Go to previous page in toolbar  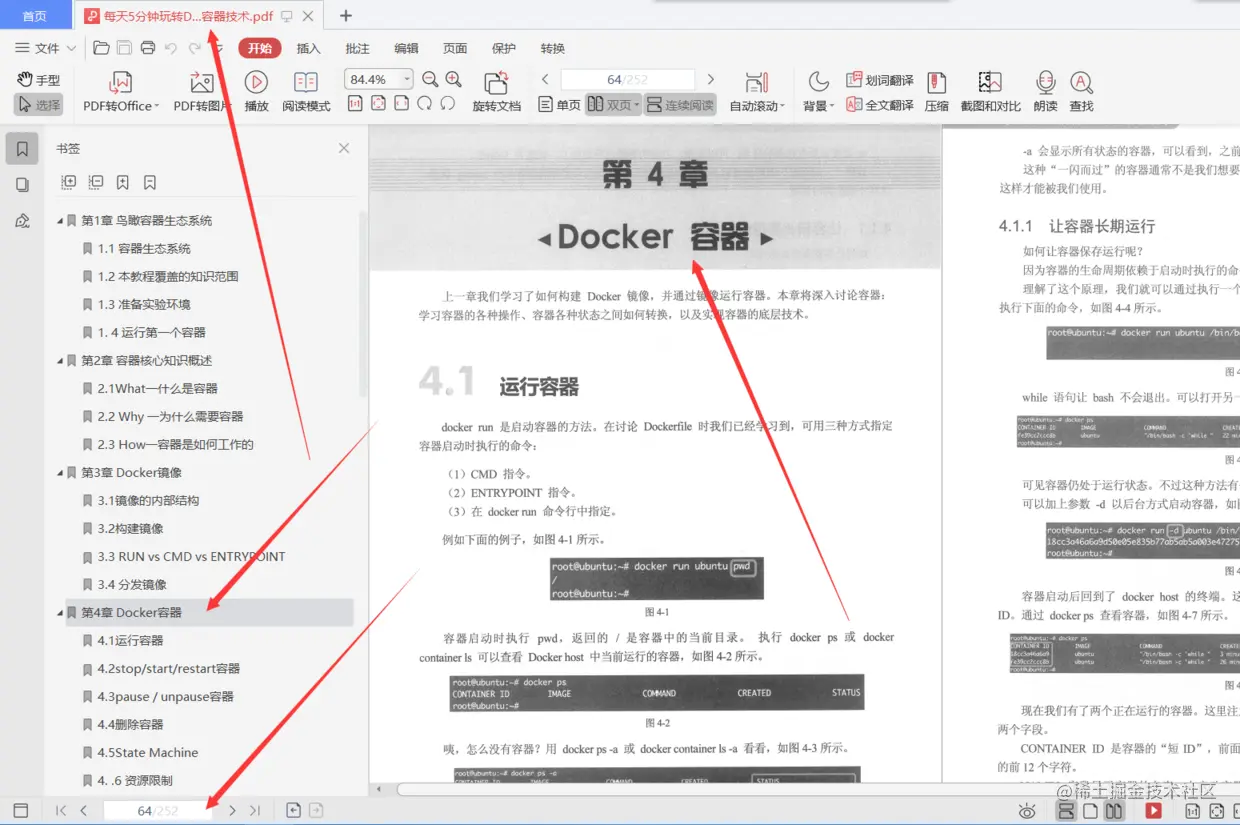point(545,80)
